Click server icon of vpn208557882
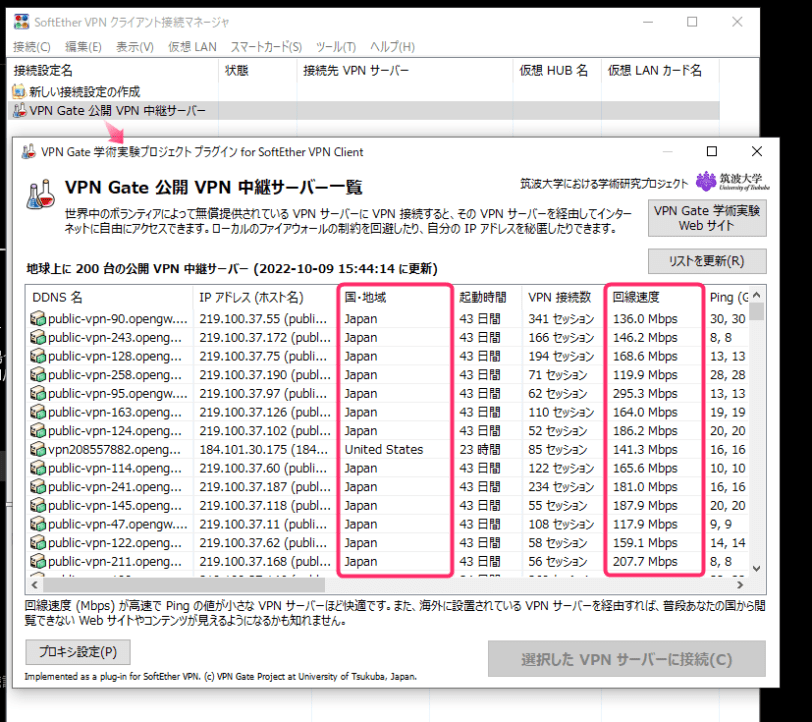The height and width of the screenshot is (722, 812). point(38,449)
